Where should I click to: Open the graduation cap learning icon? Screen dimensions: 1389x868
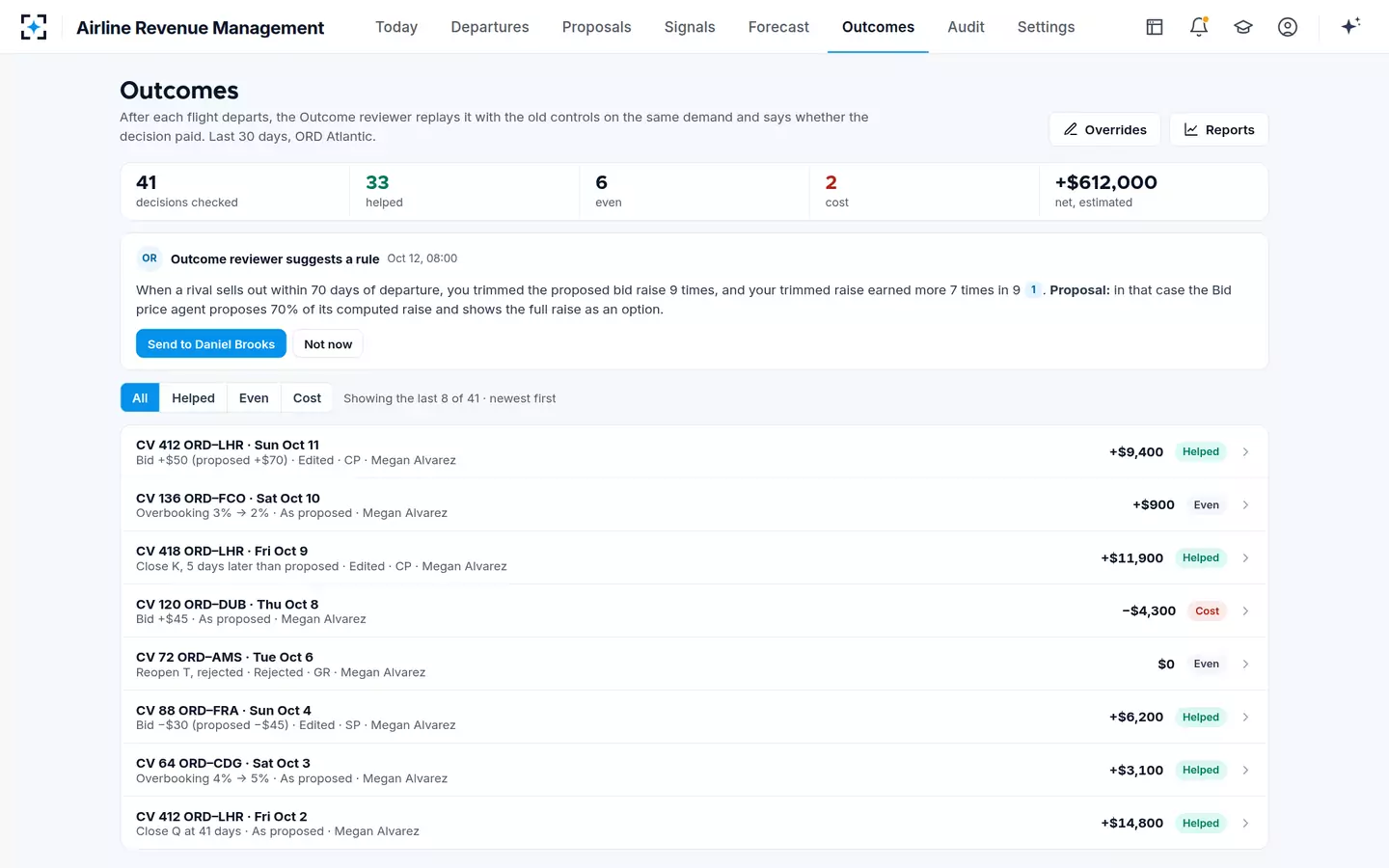click(1243, 27)
